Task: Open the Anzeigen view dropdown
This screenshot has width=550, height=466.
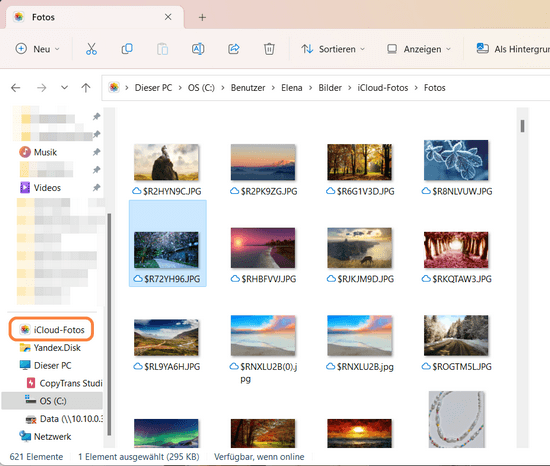Action: (x=418, y=49)
